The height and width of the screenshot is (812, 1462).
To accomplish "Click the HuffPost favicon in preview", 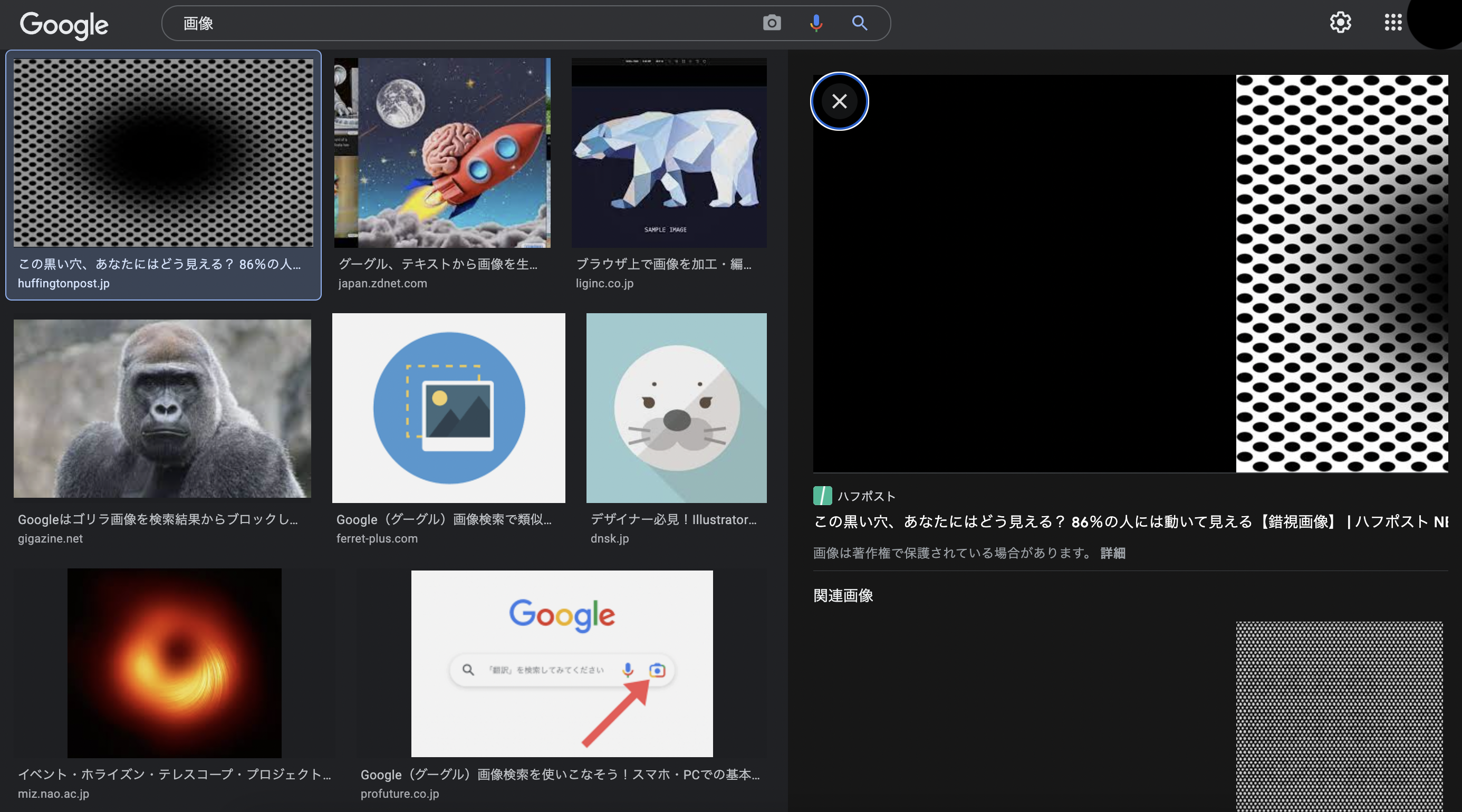I will (822, 496).
